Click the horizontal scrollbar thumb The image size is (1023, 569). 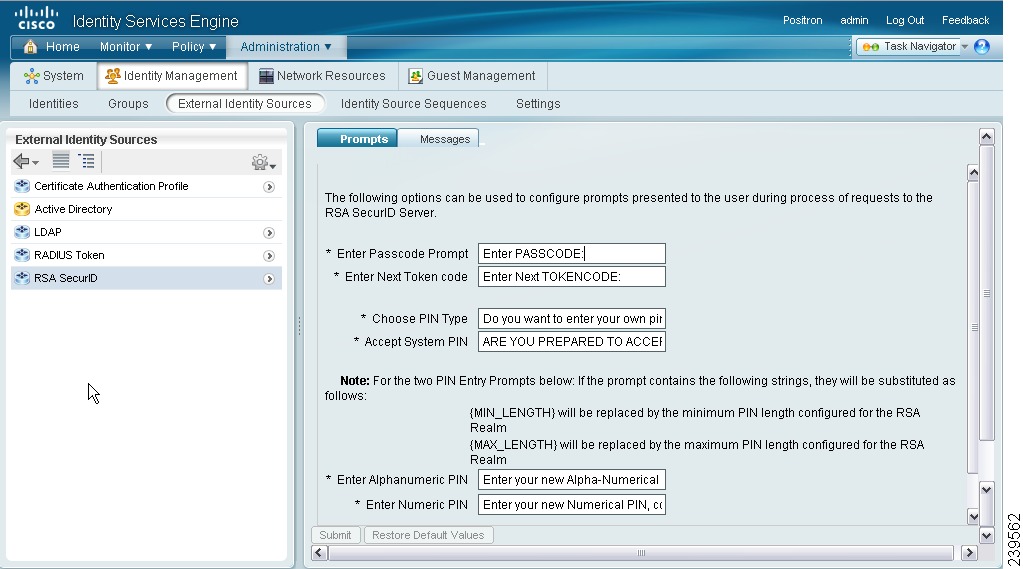(x=641, y=553)
